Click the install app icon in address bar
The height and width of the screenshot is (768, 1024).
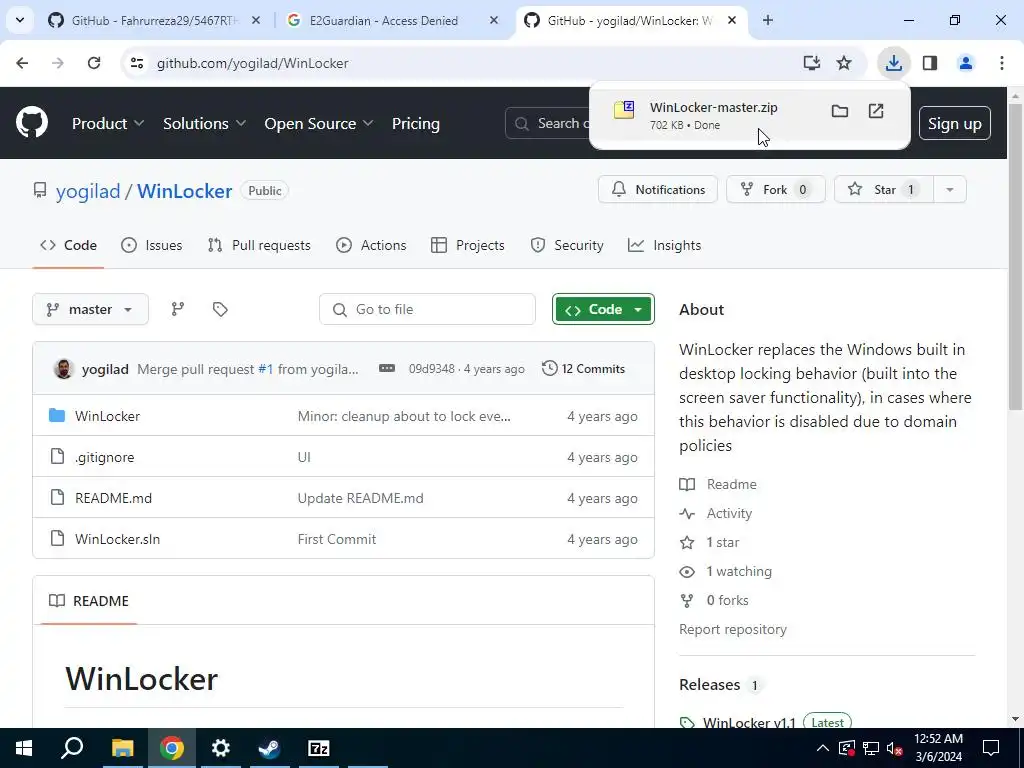[811, 63]
